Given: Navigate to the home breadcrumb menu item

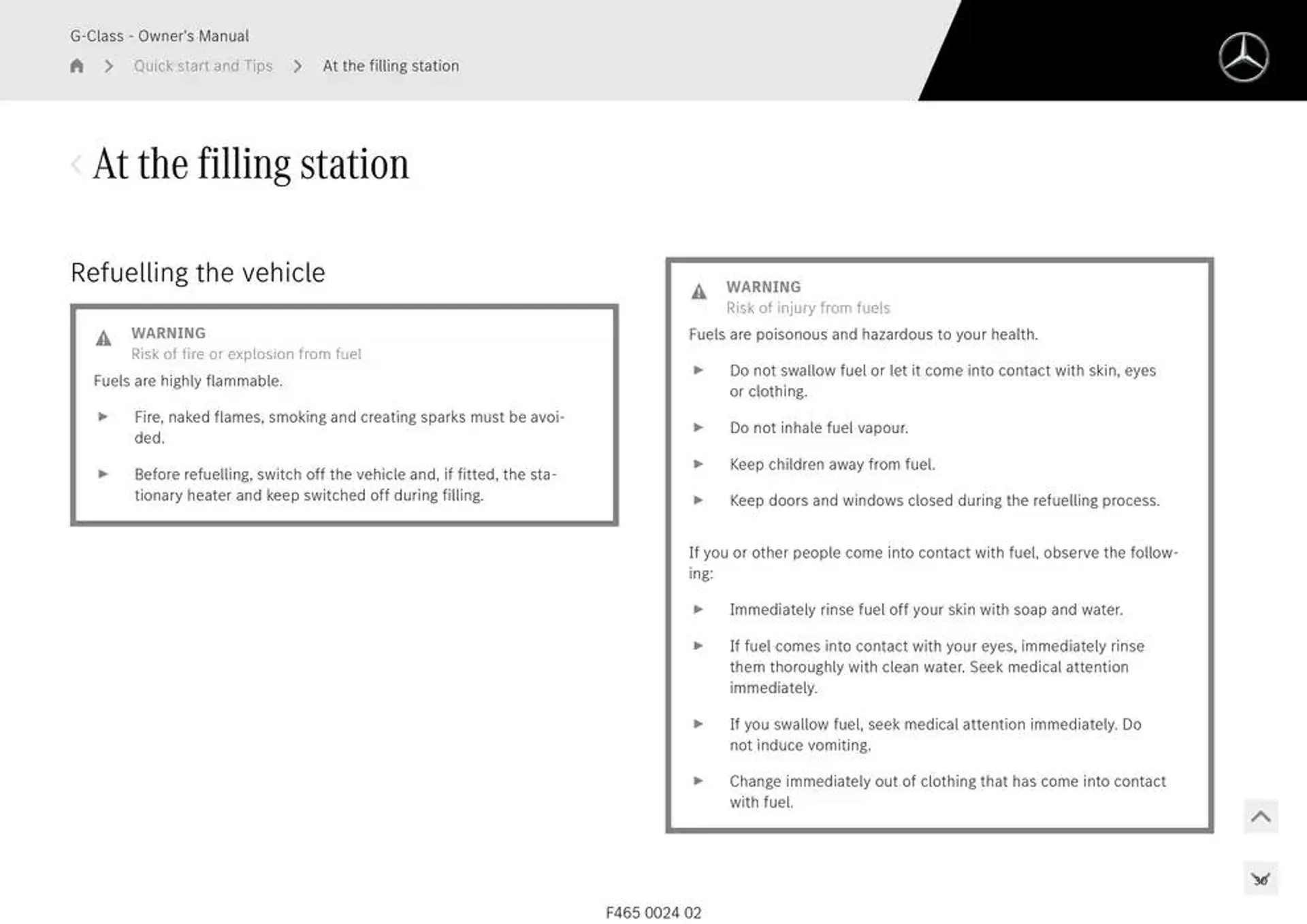Looking at the screenshot, I should pyautogui.click(x=77, y=65).
